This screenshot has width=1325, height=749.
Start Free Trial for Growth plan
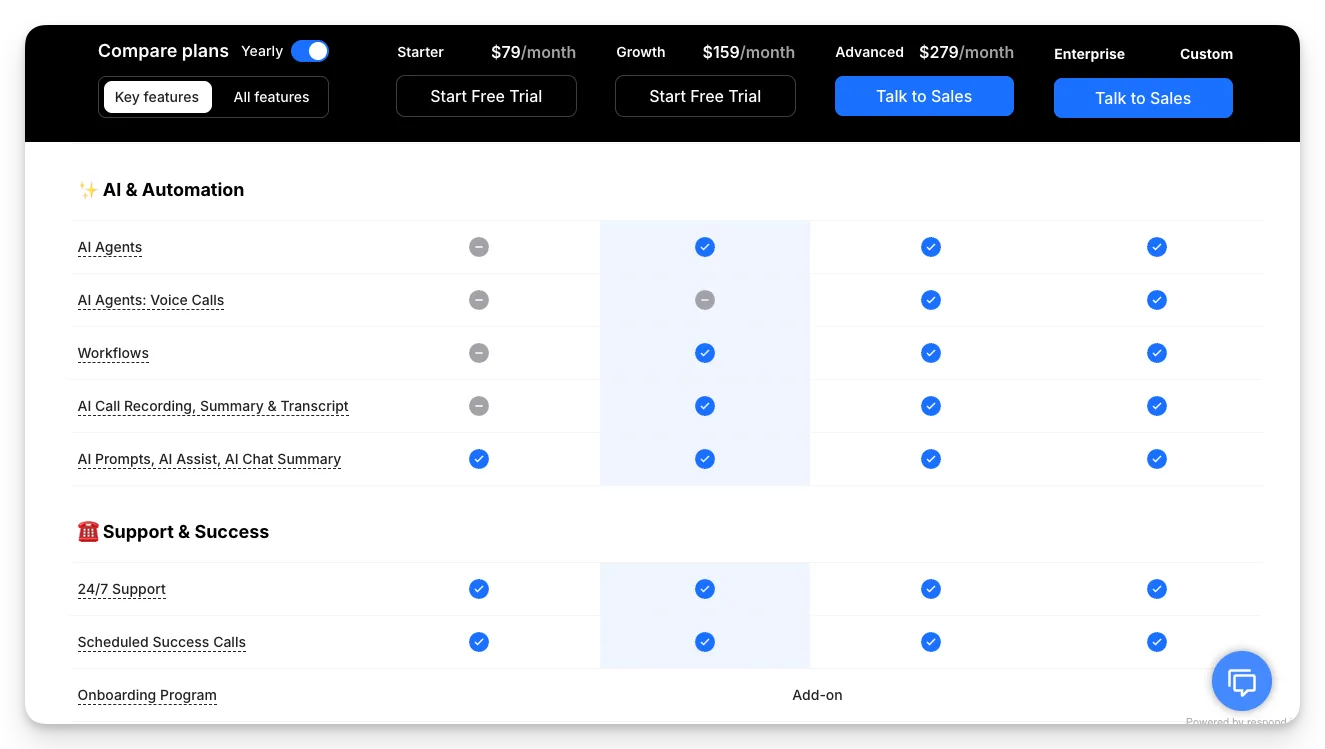(x=705, y=96)
